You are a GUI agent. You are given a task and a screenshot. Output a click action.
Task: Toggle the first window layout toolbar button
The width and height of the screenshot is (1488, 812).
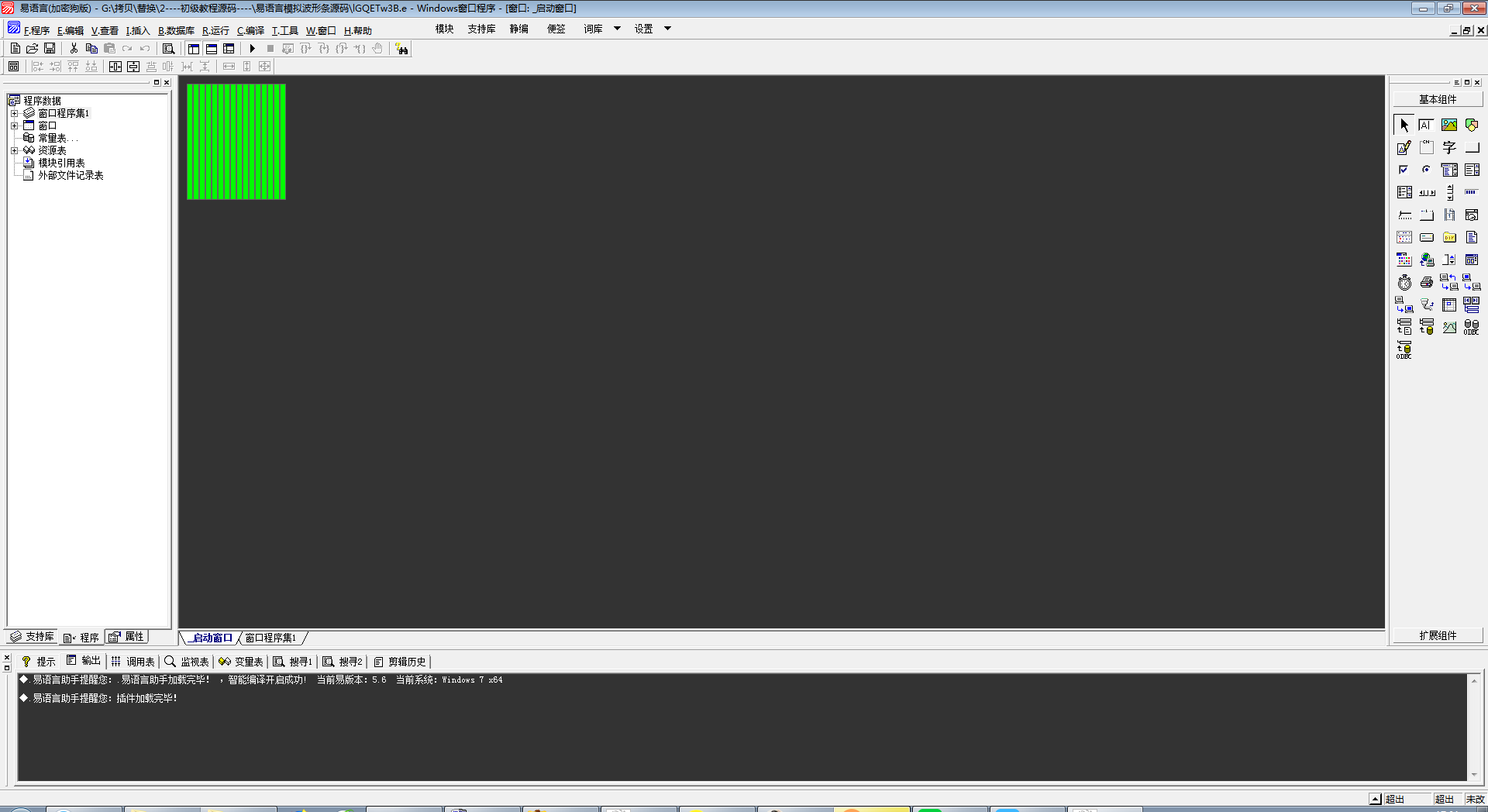[194, 49]
